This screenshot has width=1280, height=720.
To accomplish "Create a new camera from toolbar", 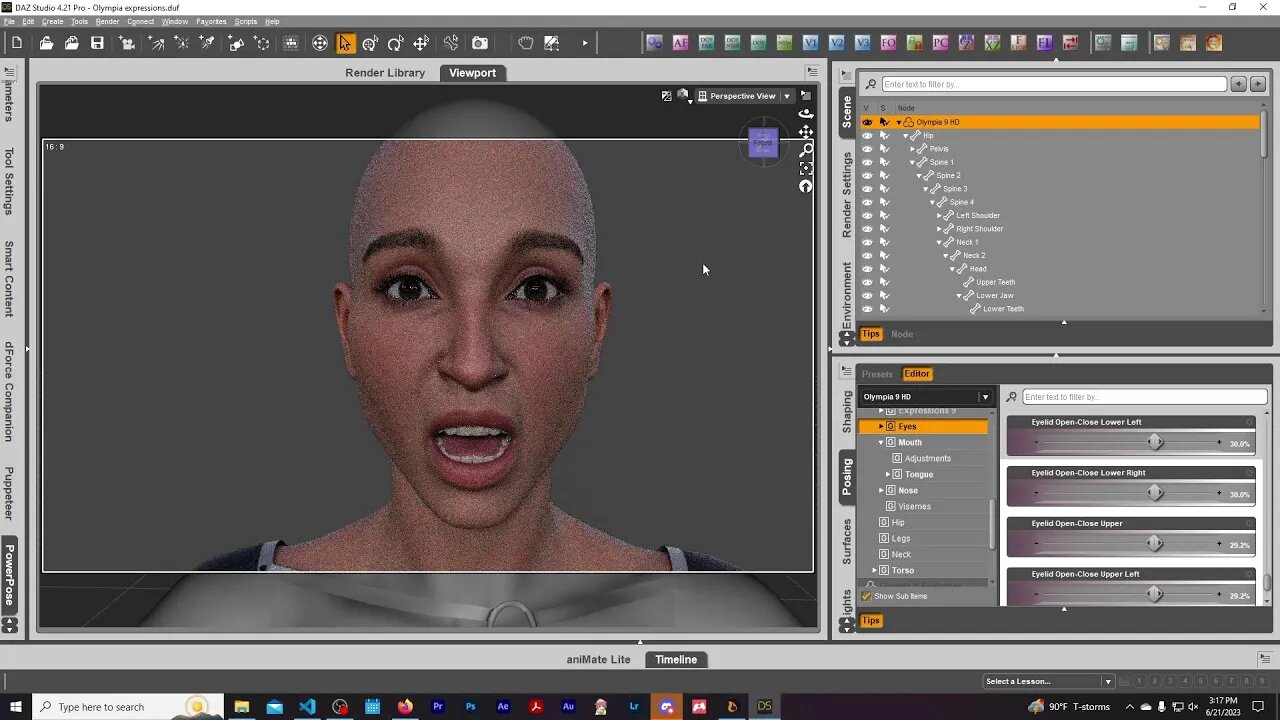I will 127,43.
